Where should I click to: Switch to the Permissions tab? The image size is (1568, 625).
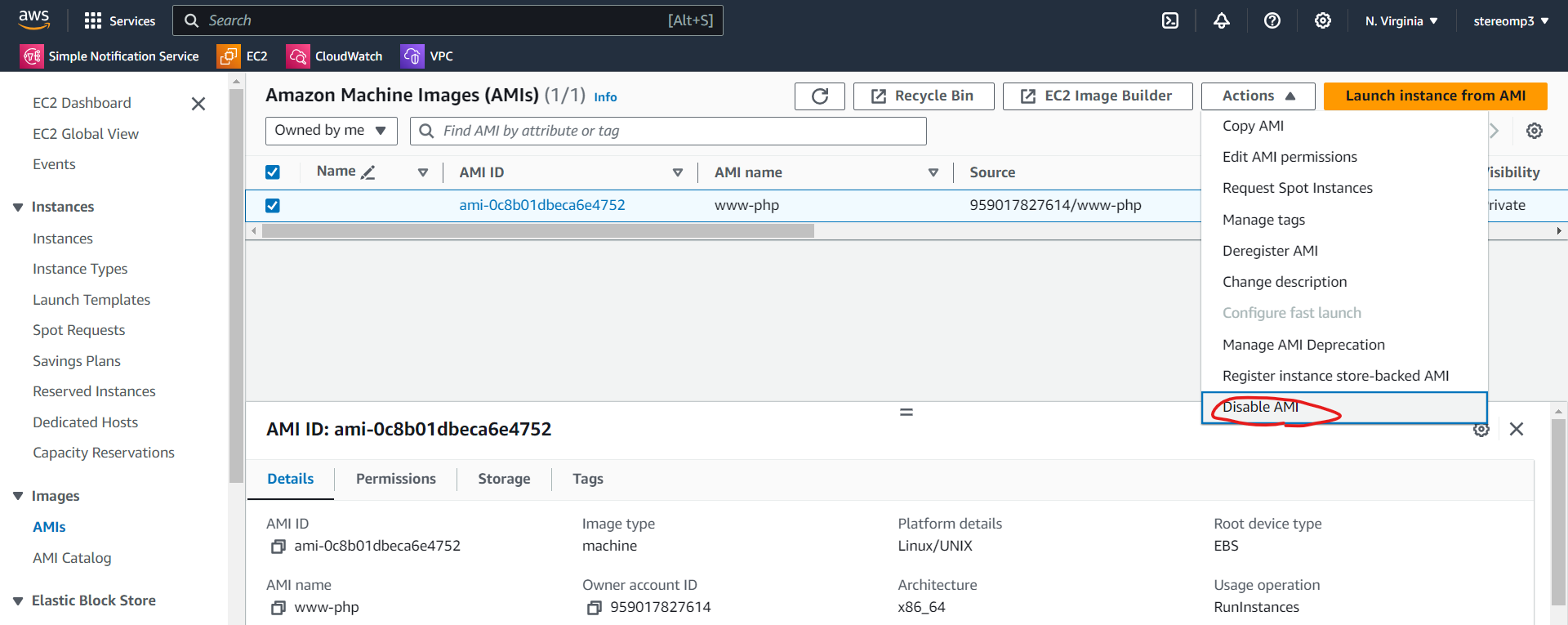click(x=396, y=479)
